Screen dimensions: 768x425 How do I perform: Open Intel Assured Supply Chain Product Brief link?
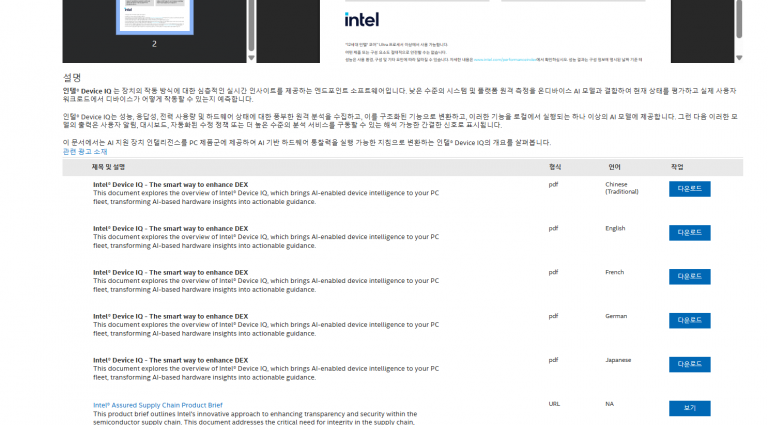coord(158,405)
